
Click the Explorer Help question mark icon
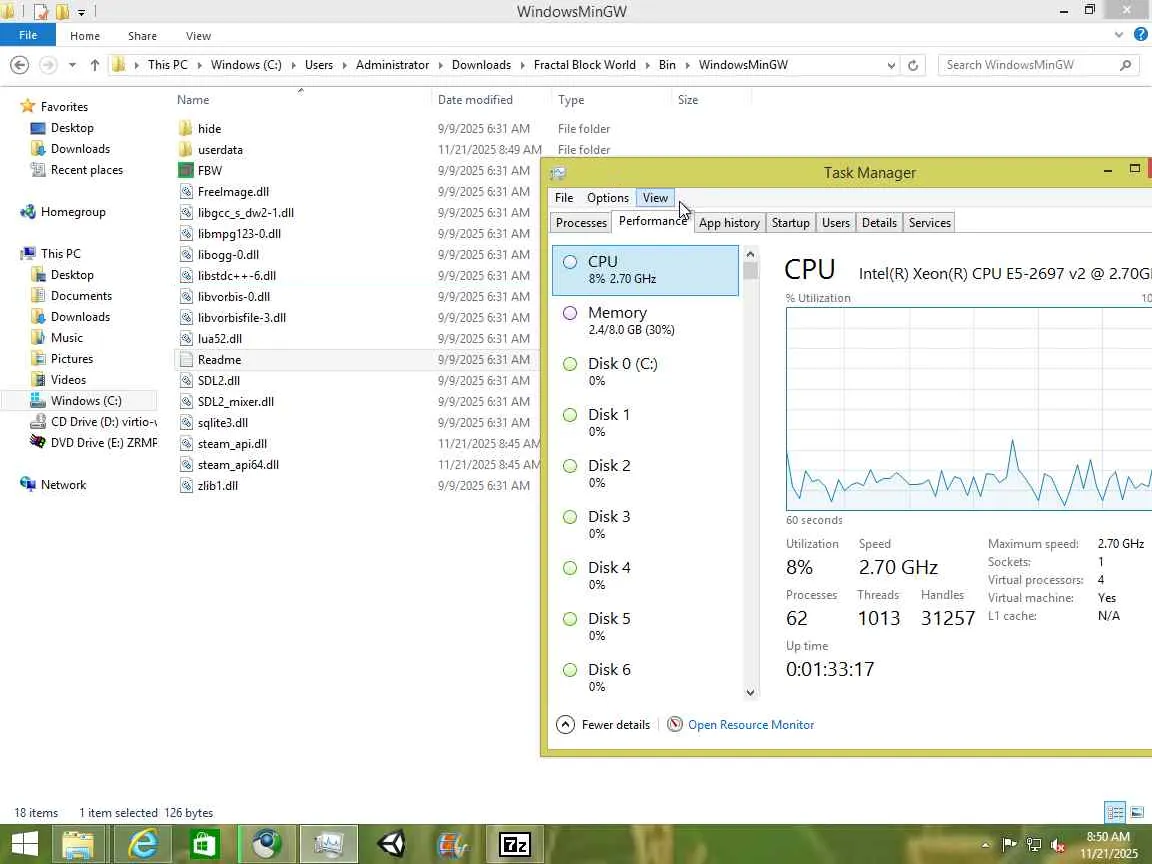[x=1141, y=35]
